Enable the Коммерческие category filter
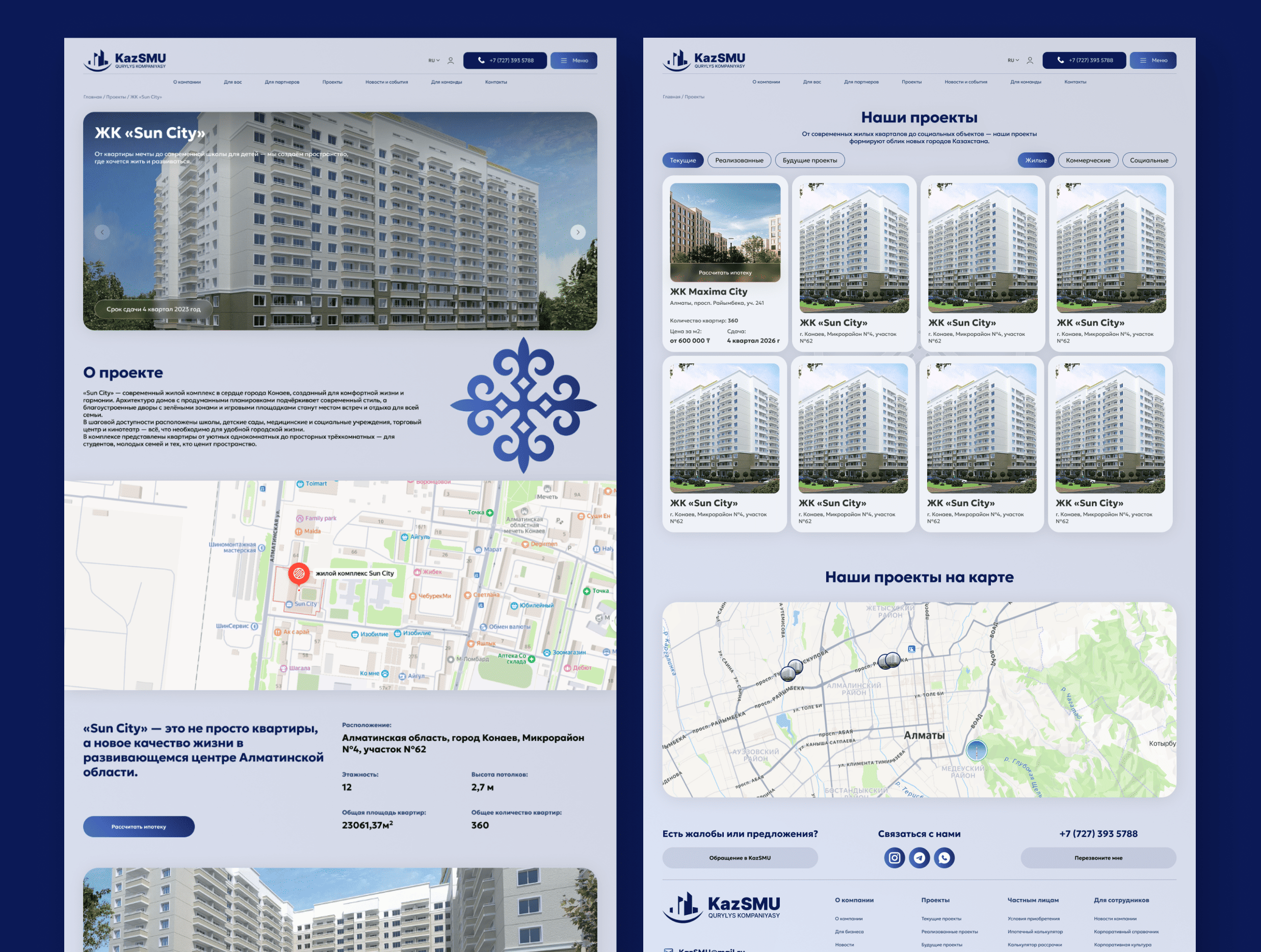Image resolution: width=1261 pixels, height=952 pixels. tap(1088, 160)
